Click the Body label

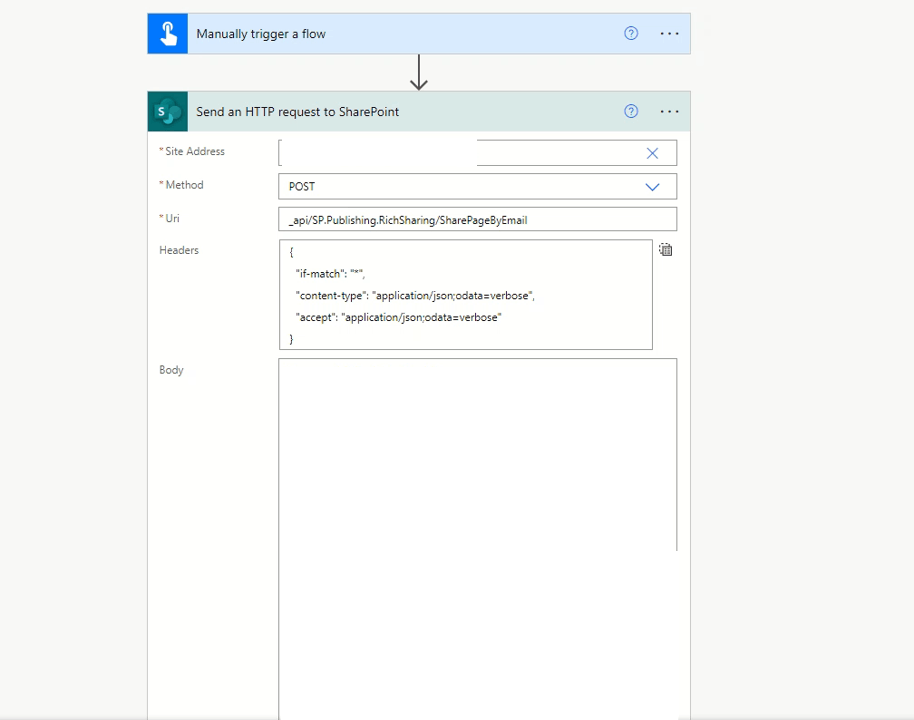[171, 370]
